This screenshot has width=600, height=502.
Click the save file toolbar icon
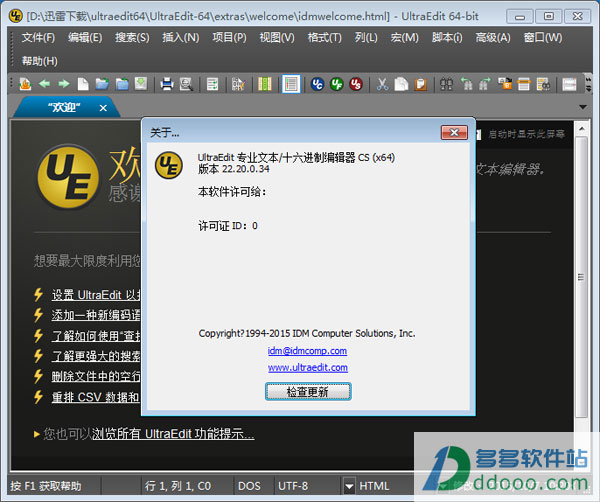coord(141,84)
